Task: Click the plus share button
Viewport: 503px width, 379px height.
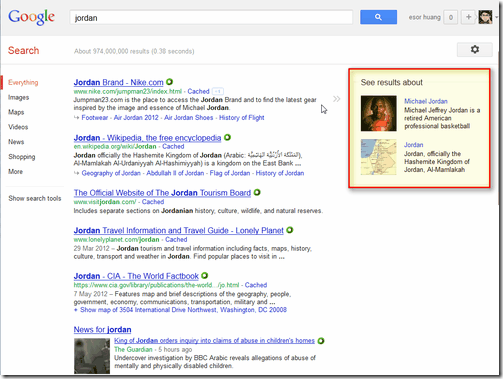Action: tap(468, 17)
